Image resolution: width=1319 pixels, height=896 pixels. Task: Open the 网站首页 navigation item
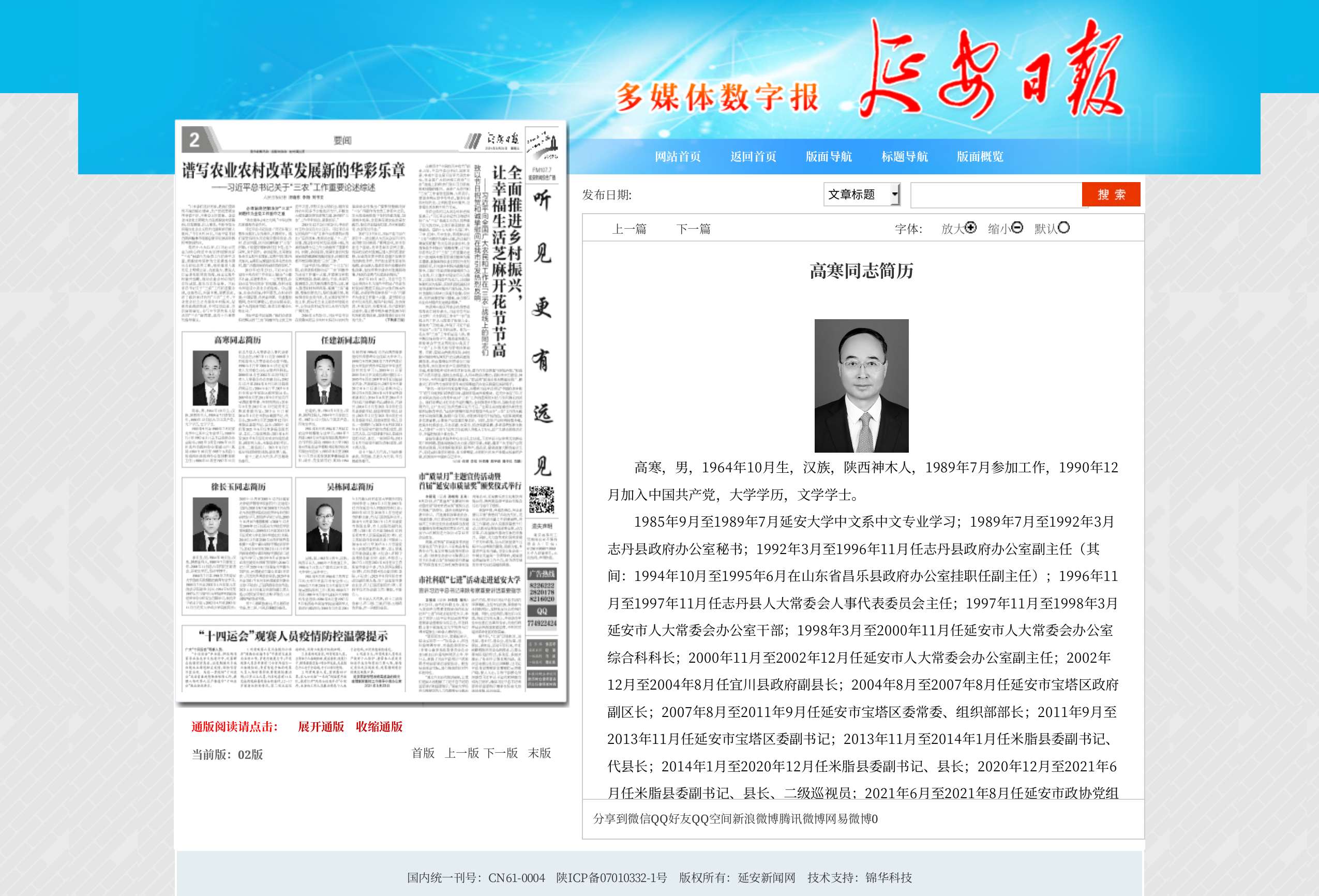click(678, 157)
